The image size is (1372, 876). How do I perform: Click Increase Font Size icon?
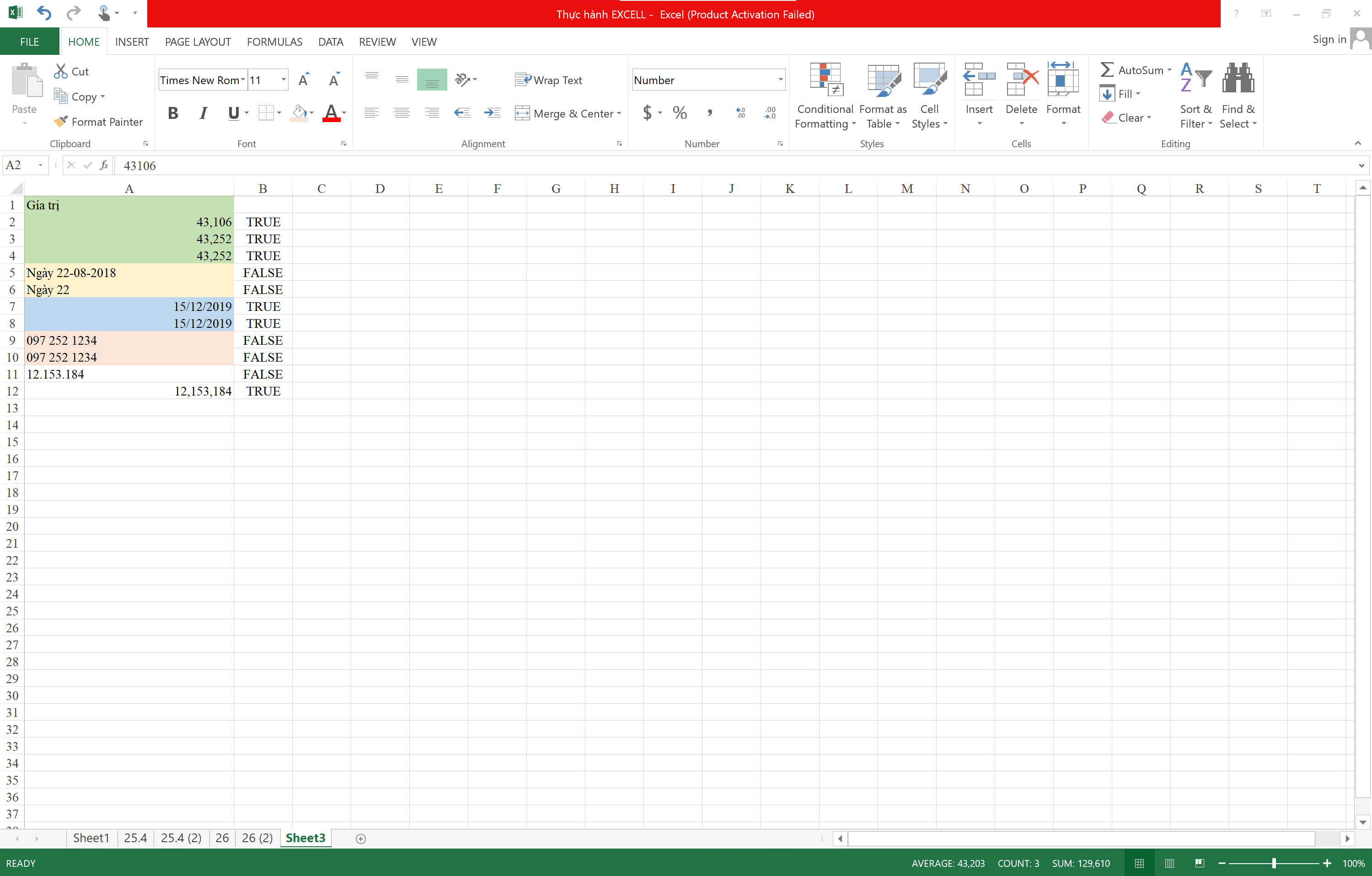click(x=304, y=80)
